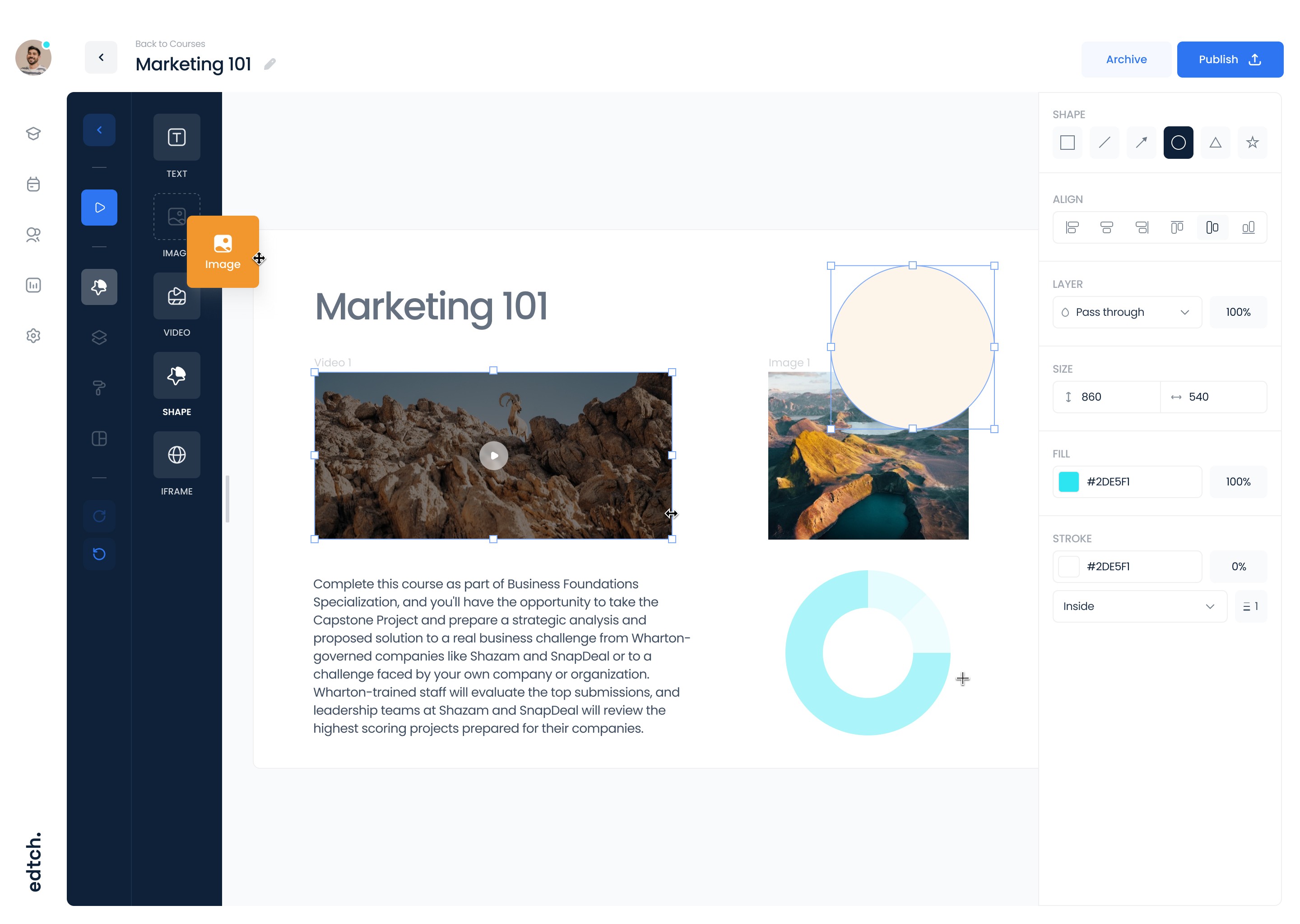Click the Archive button
The height and width of the screenshot is (924, 1300).
[x=1126, y=59]
